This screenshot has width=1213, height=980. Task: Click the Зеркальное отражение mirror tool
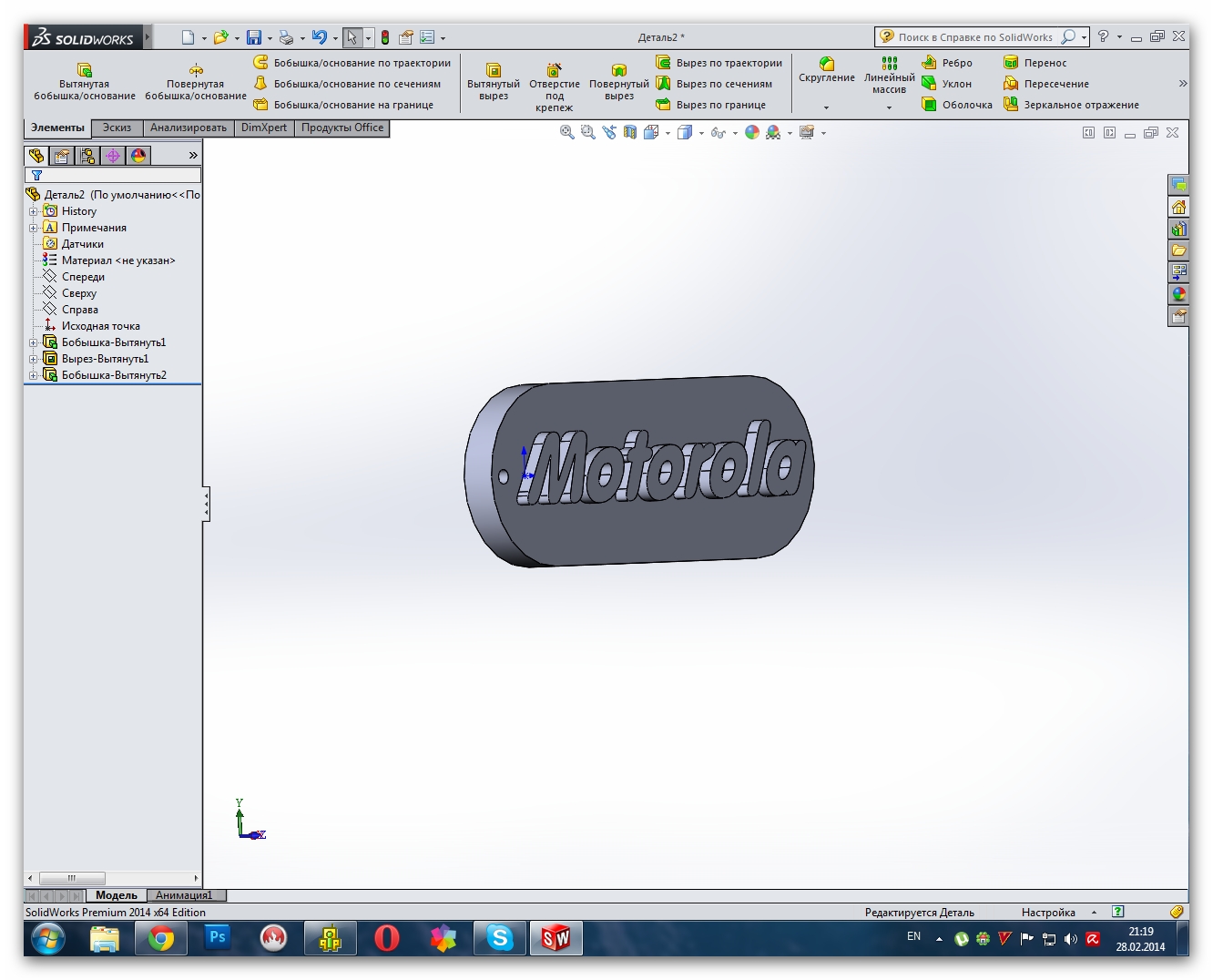click(1071, 105)
